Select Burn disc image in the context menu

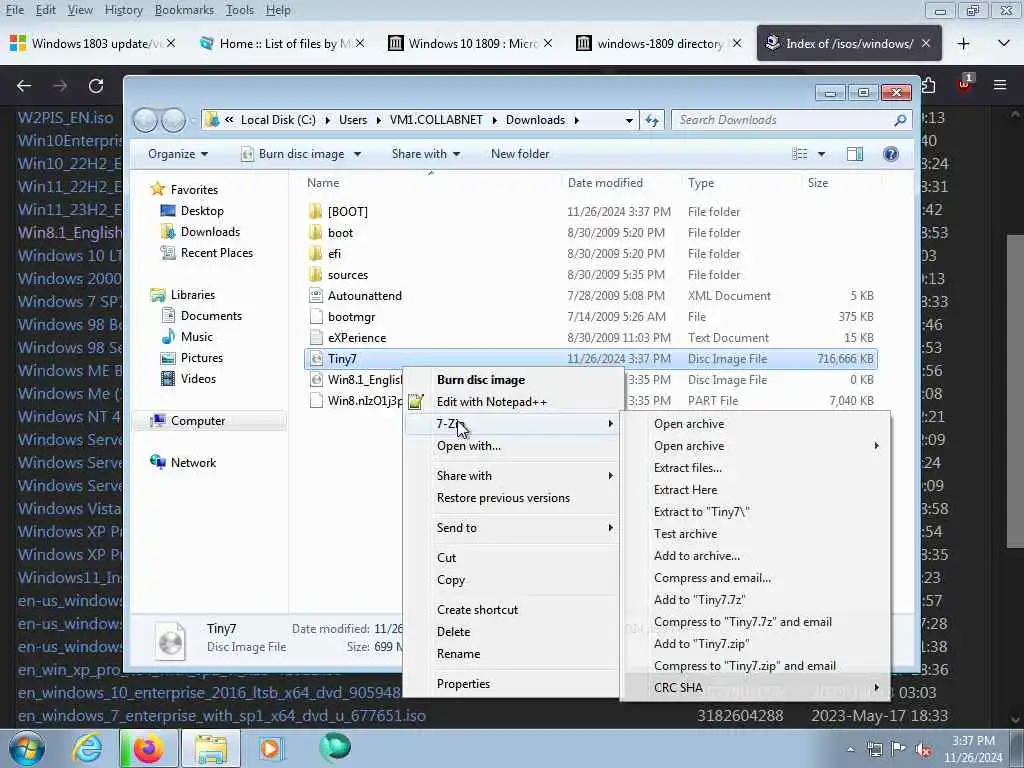481,379
